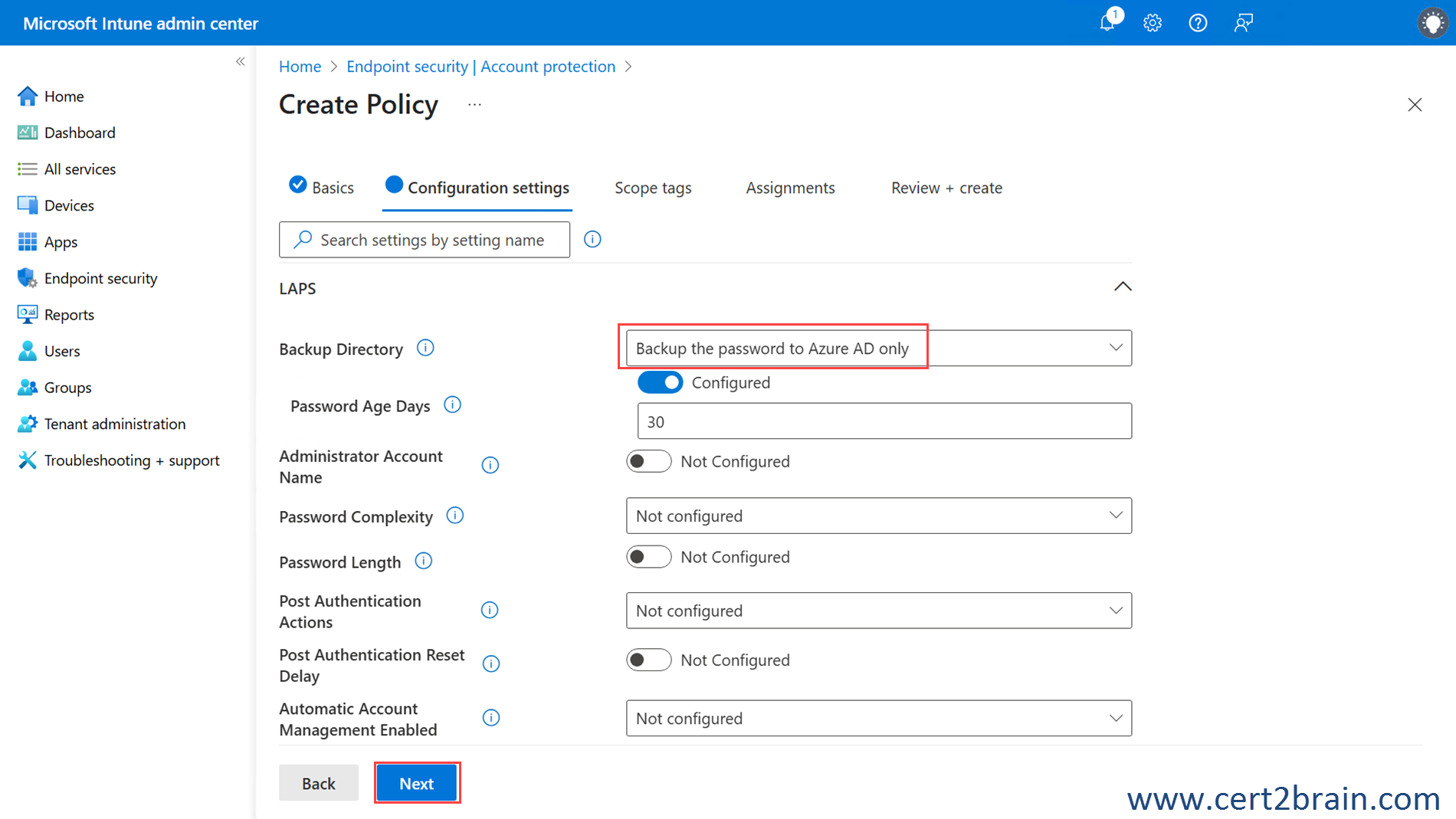This screenshot has height=819, width=1456.
Task: Click the Groups icon in the sidebar
Action: pos(28,387)
